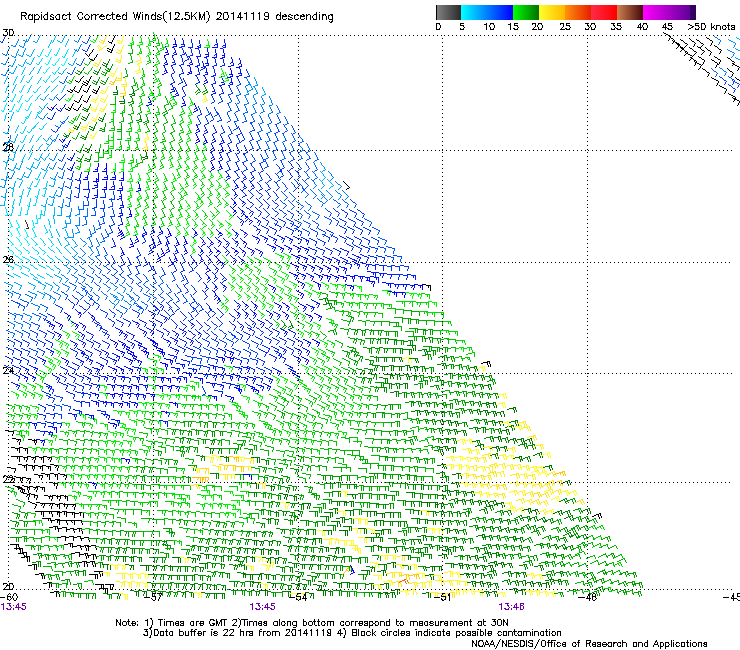The height and width of the screenshot is (650, 740).
Task: Click the NOAA/NESDIS credit line
Action: (589, 644)
